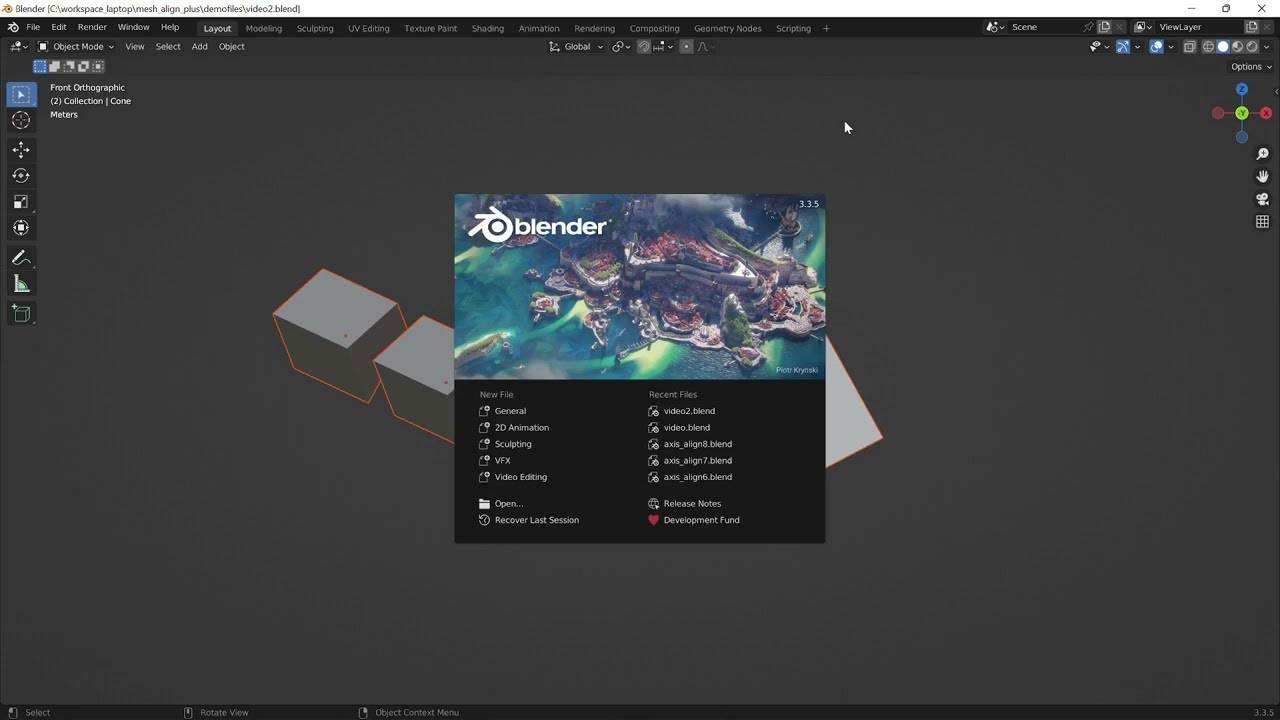Open the pivot point dropdown
The image size is (1280, 720).
click(621, 47)
